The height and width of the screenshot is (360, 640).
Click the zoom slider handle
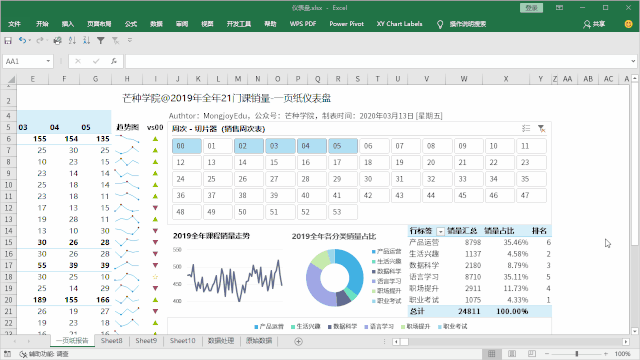point(577,354)
